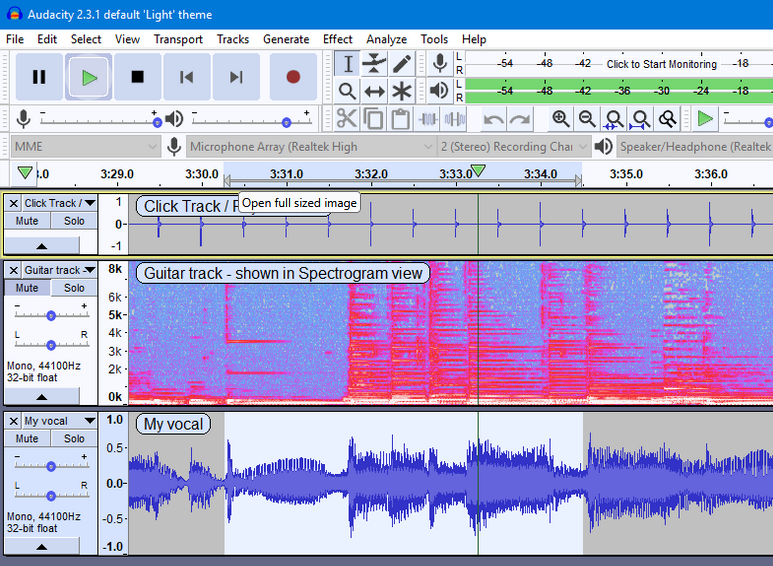Select the Time Shift tool

click(x=374, y=91)
